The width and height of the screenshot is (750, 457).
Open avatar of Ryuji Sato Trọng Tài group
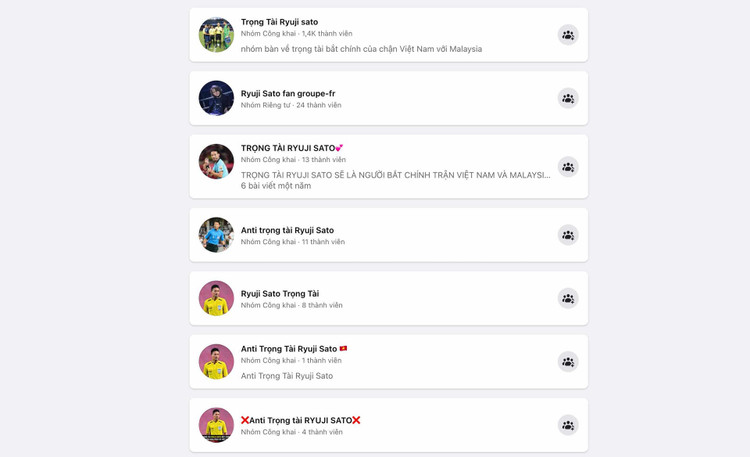216,298
